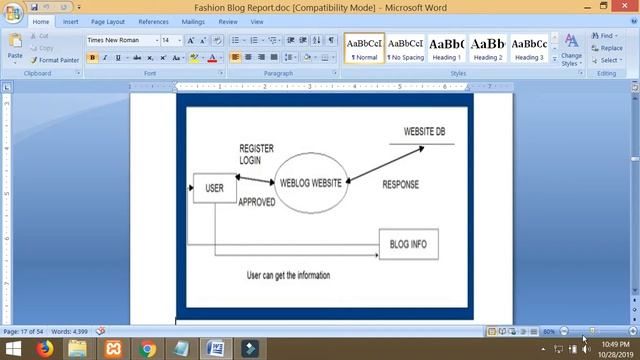Clear formatting icon
Viewport: 640px width, 360px height.
(218, 40)
